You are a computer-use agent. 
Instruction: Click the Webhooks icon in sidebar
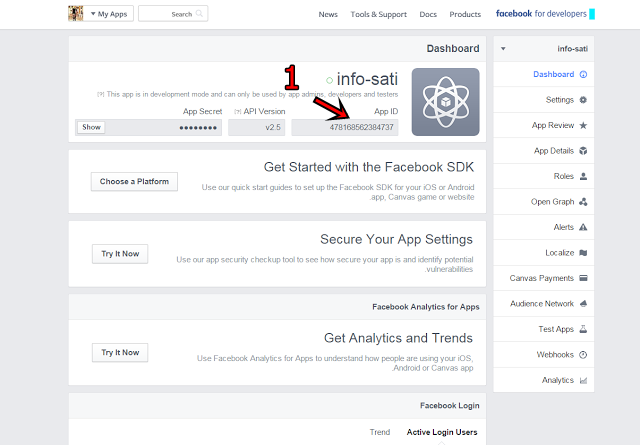pyautogui.click(x=583, y=355)
